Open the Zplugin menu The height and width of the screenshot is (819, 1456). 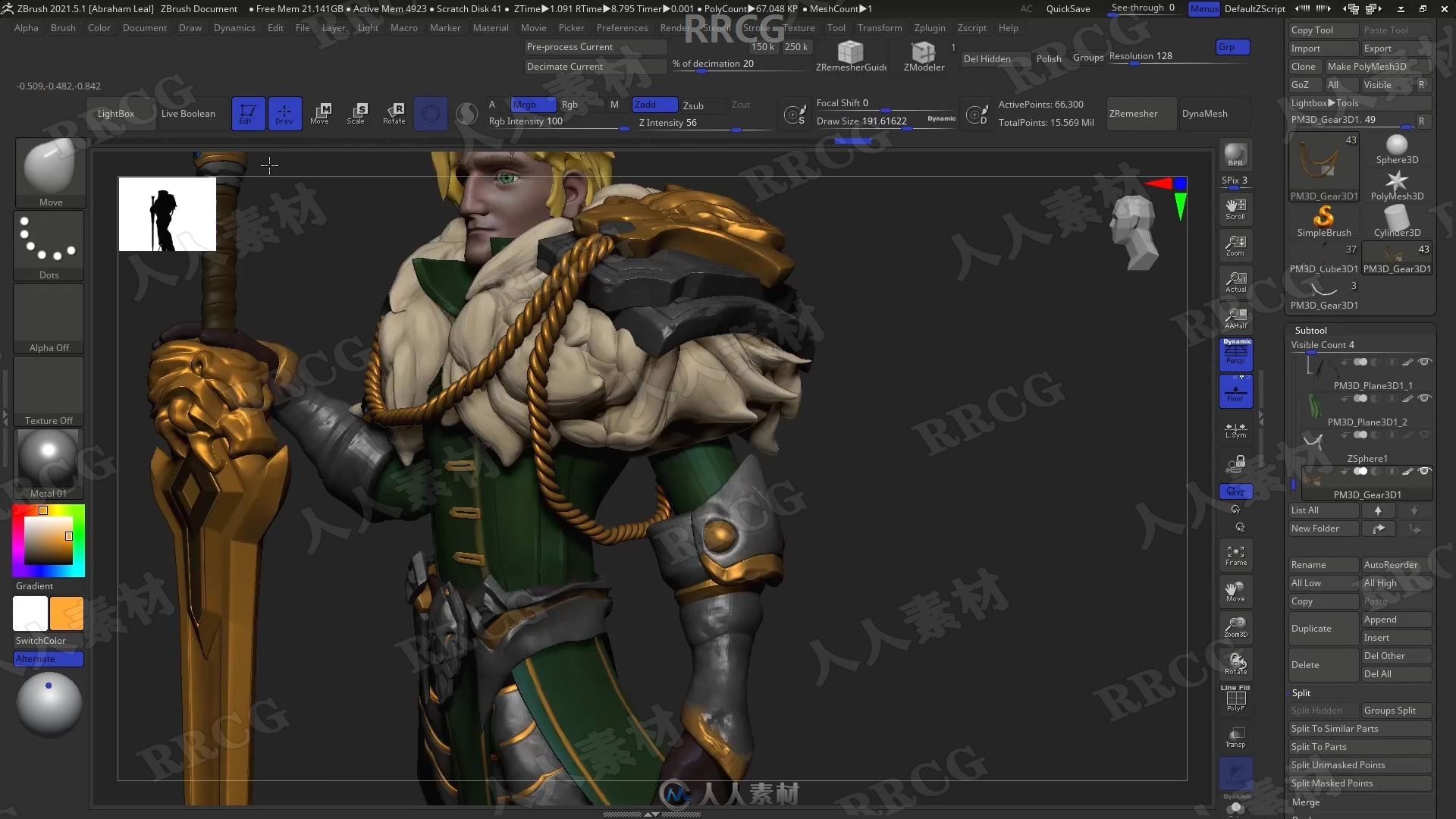coord(929,27)
